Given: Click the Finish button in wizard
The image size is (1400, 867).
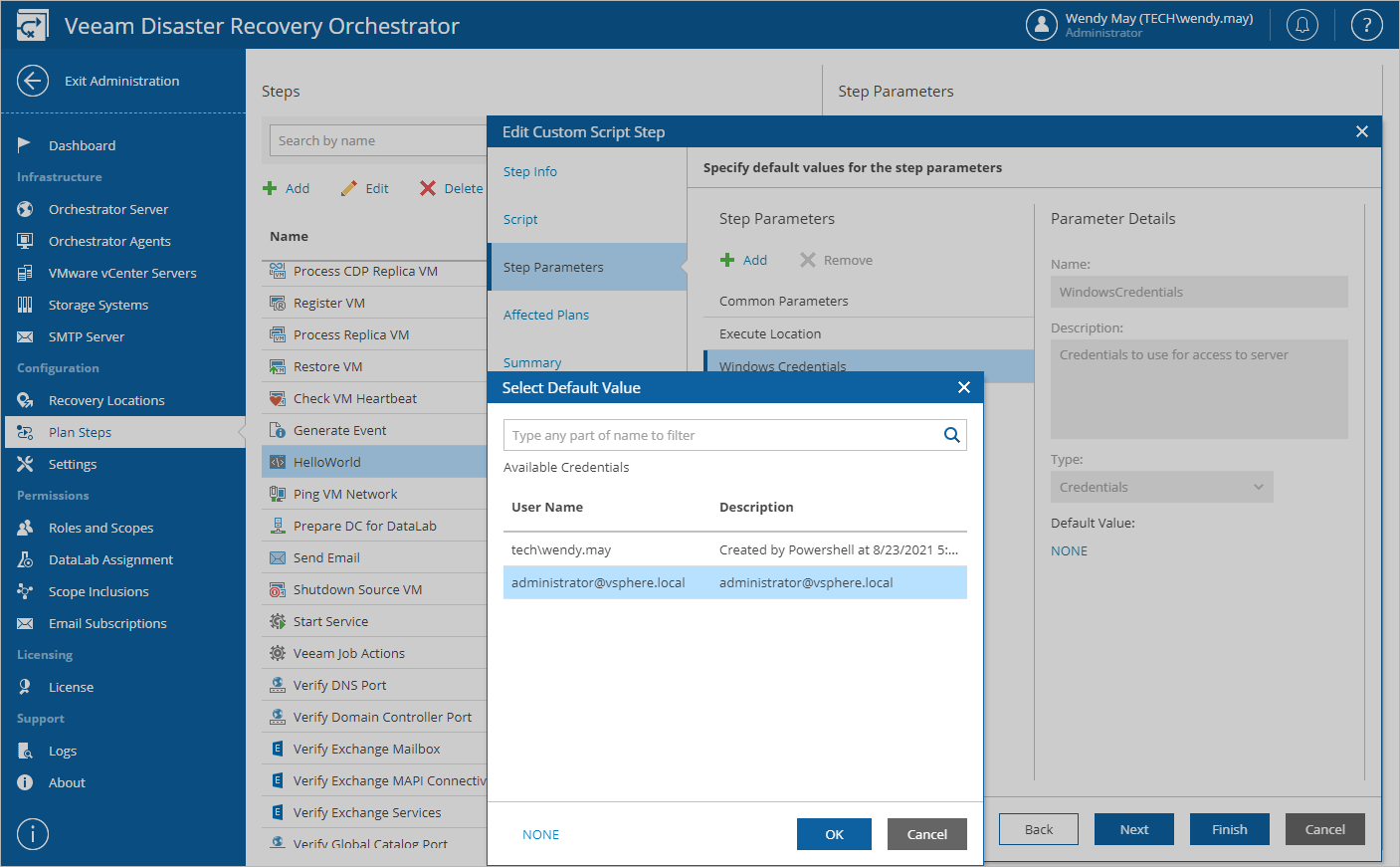Looking at the screenshot, I should pos(1230,829).
